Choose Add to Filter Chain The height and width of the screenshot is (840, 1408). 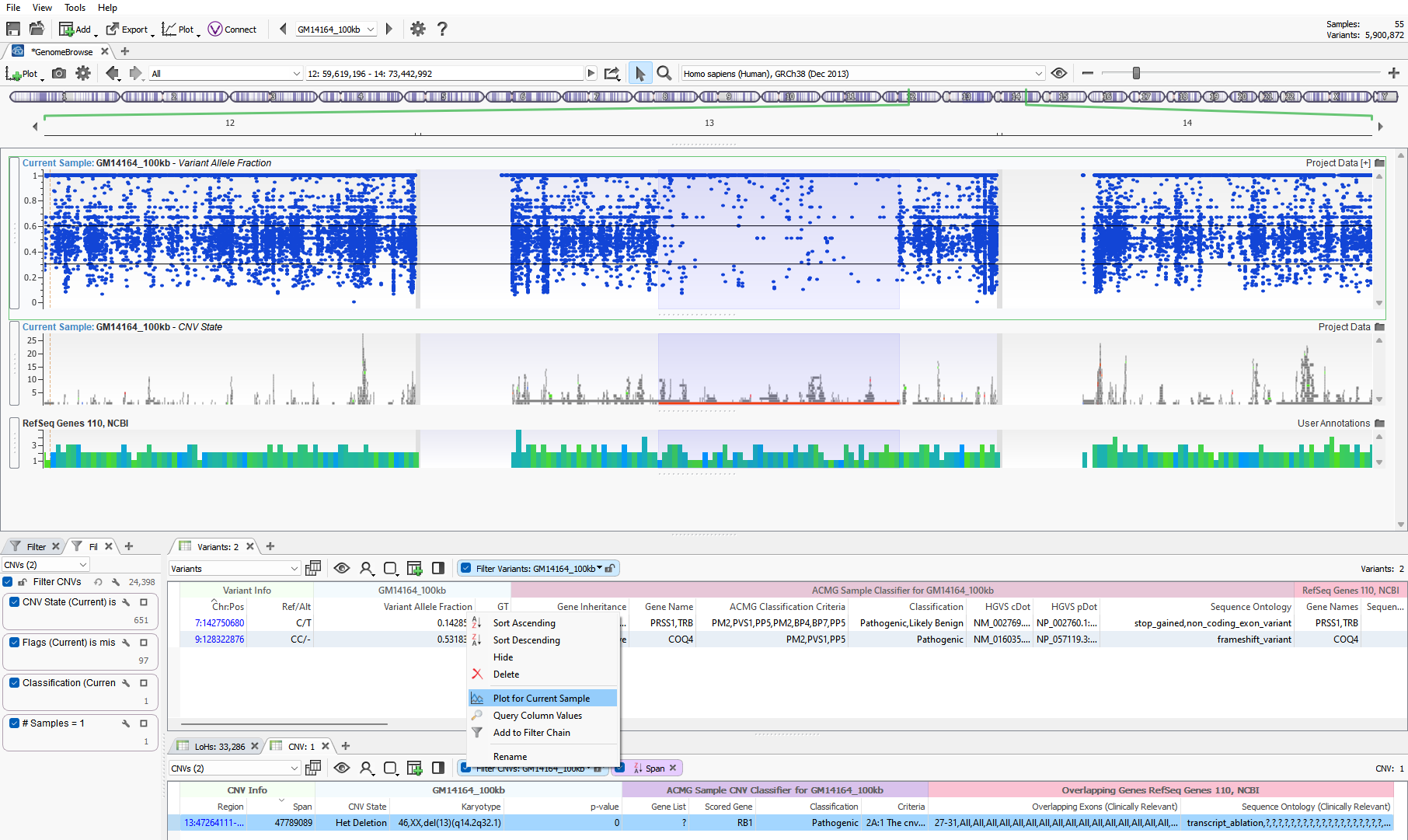pos(542,733)
